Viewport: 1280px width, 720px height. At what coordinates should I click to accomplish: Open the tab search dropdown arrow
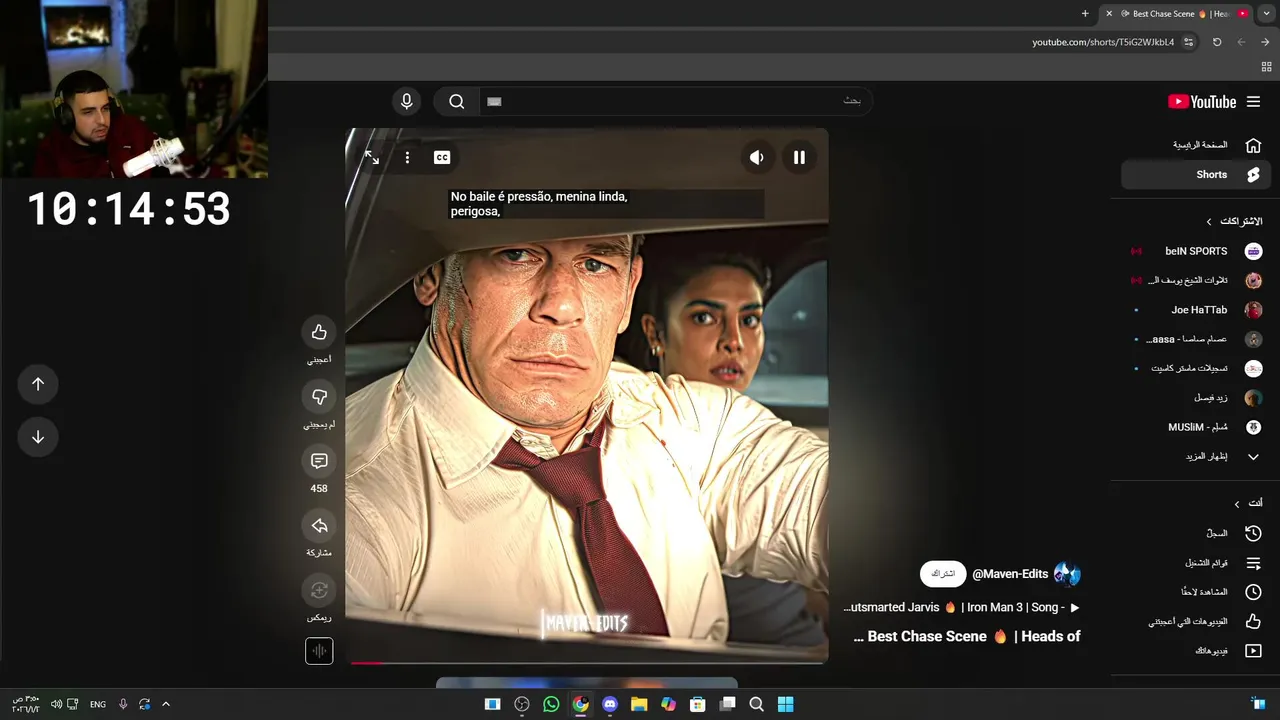(x=1266, y=14)
